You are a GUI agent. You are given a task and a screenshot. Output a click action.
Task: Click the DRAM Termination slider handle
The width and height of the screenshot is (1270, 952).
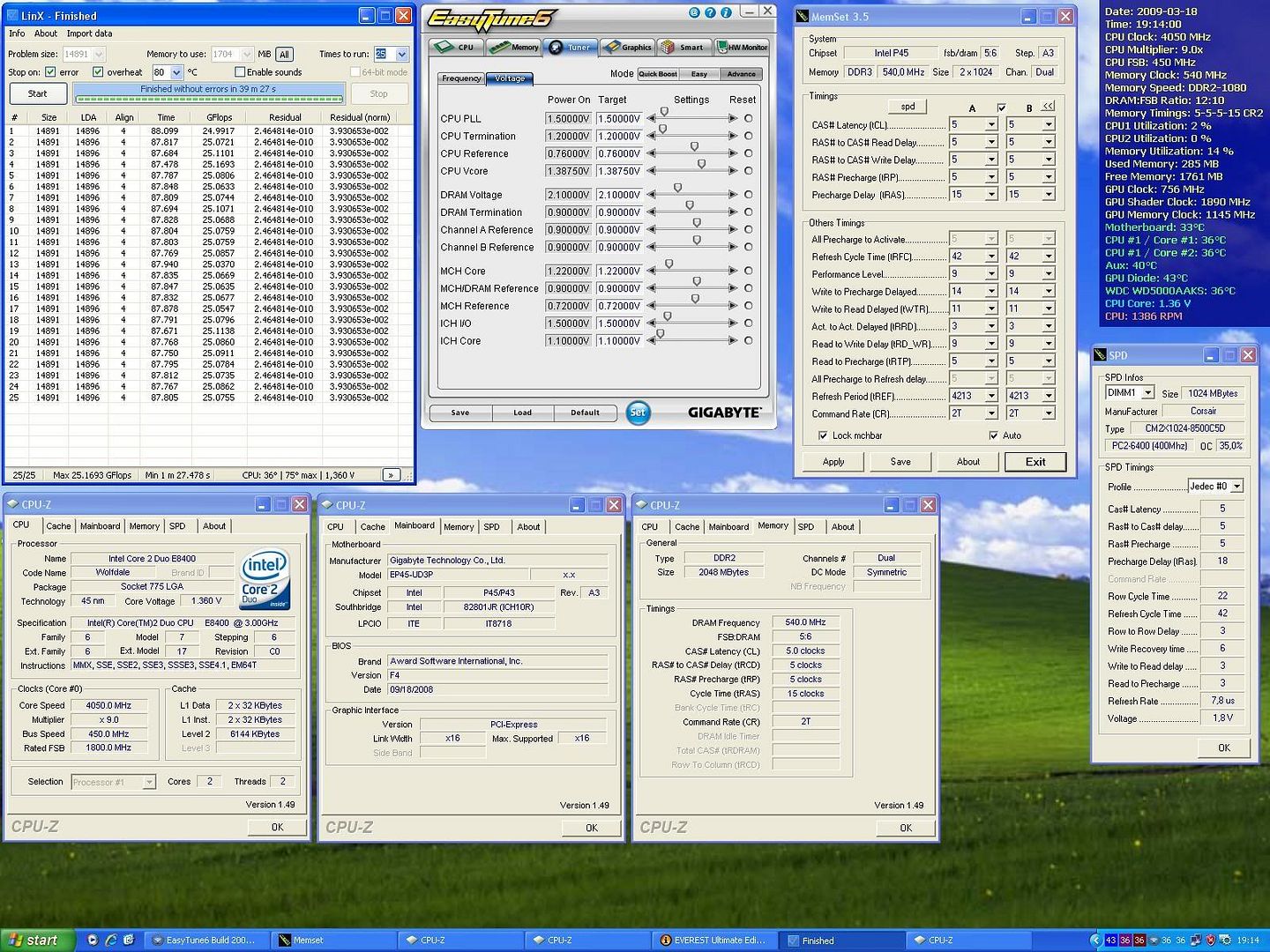click(690, 206)
